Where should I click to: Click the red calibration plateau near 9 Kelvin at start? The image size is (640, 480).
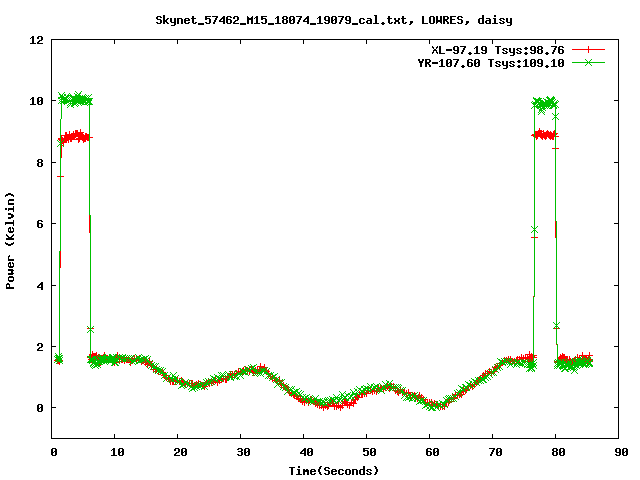pos(75,136)
